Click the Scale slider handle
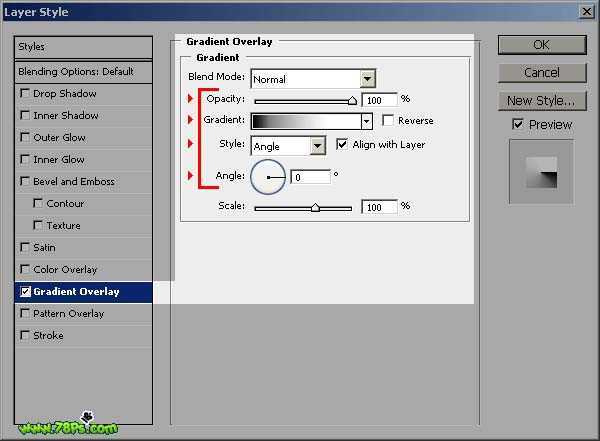 click(x=315, y=207)
